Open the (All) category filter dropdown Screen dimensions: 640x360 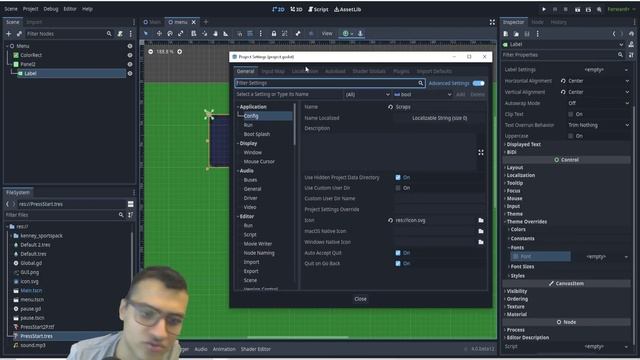[367, 95]
